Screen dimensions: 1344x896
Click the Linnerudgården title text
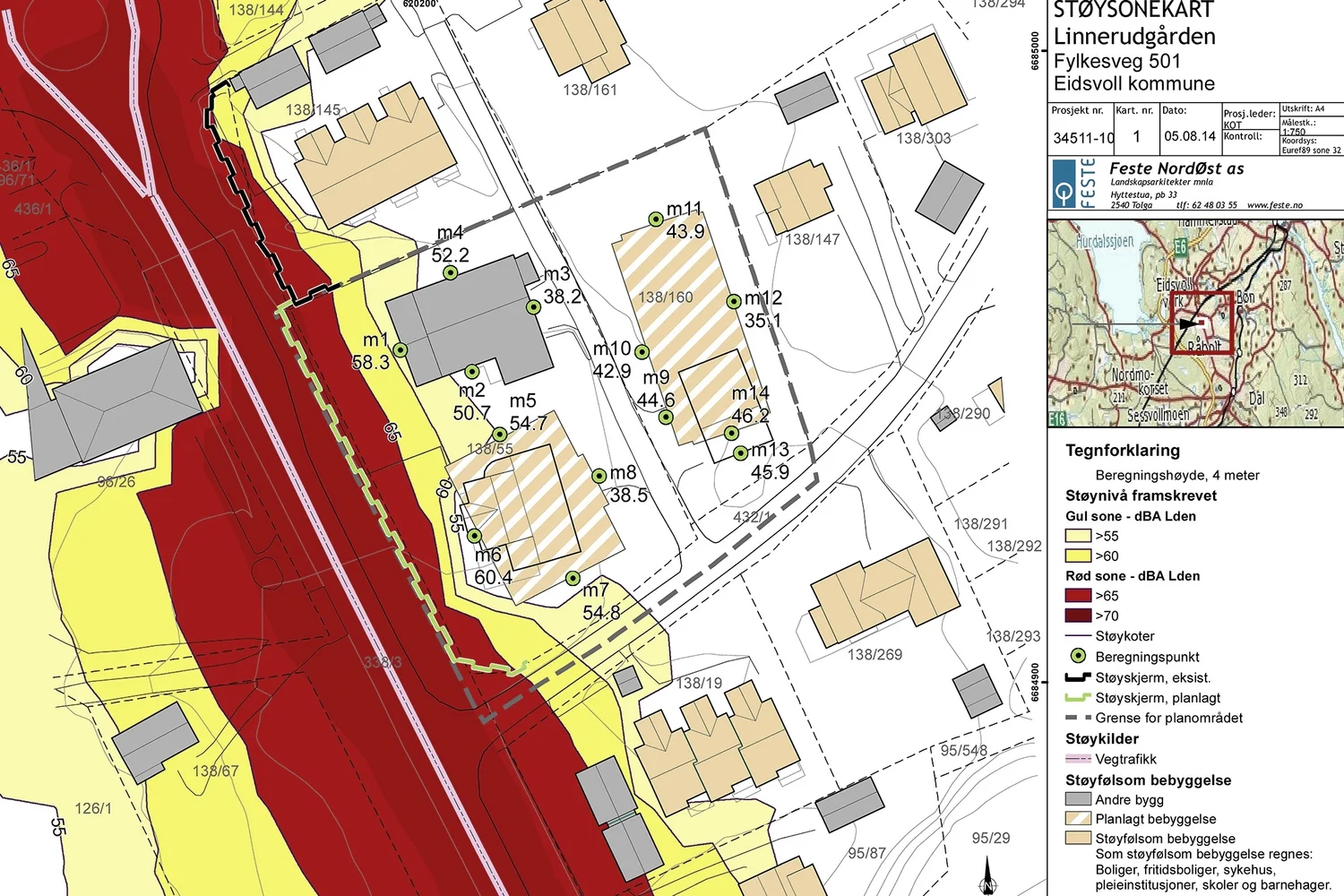click(1134, 37)
